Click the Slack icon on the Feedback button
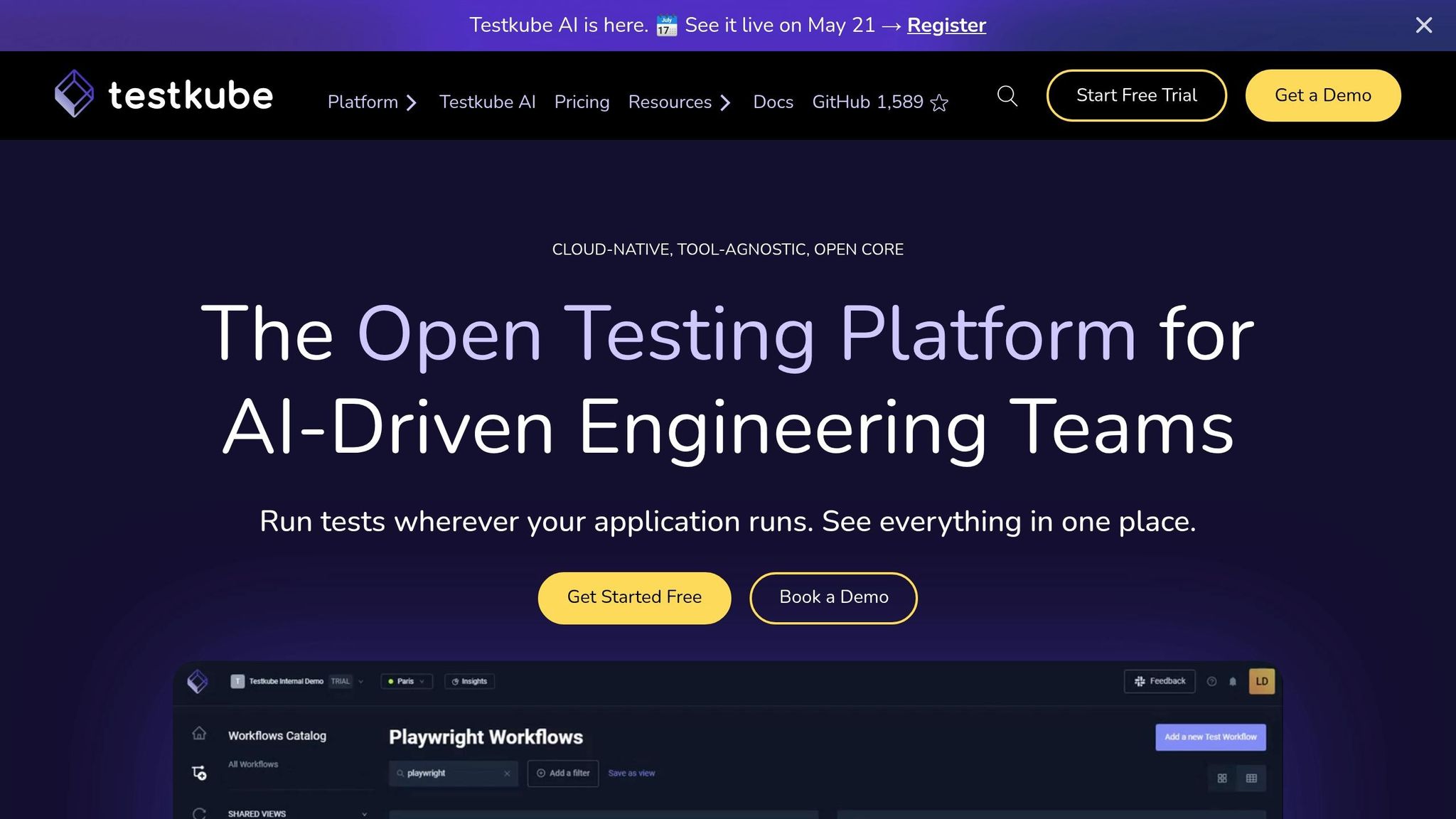Image resolution: width=1456 pixels, height=819 pixels. [1140, 681]
